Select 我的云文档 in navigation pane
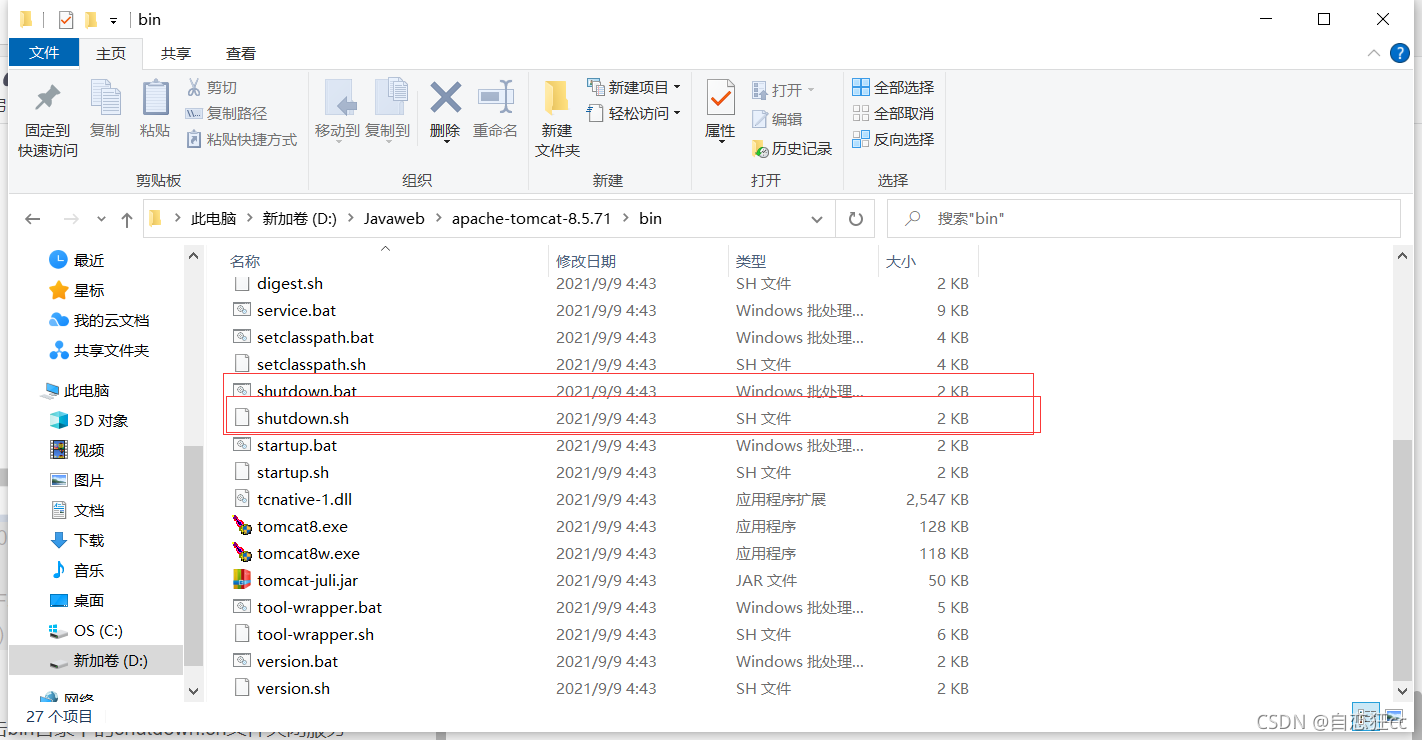 click(x=99, y=320)
